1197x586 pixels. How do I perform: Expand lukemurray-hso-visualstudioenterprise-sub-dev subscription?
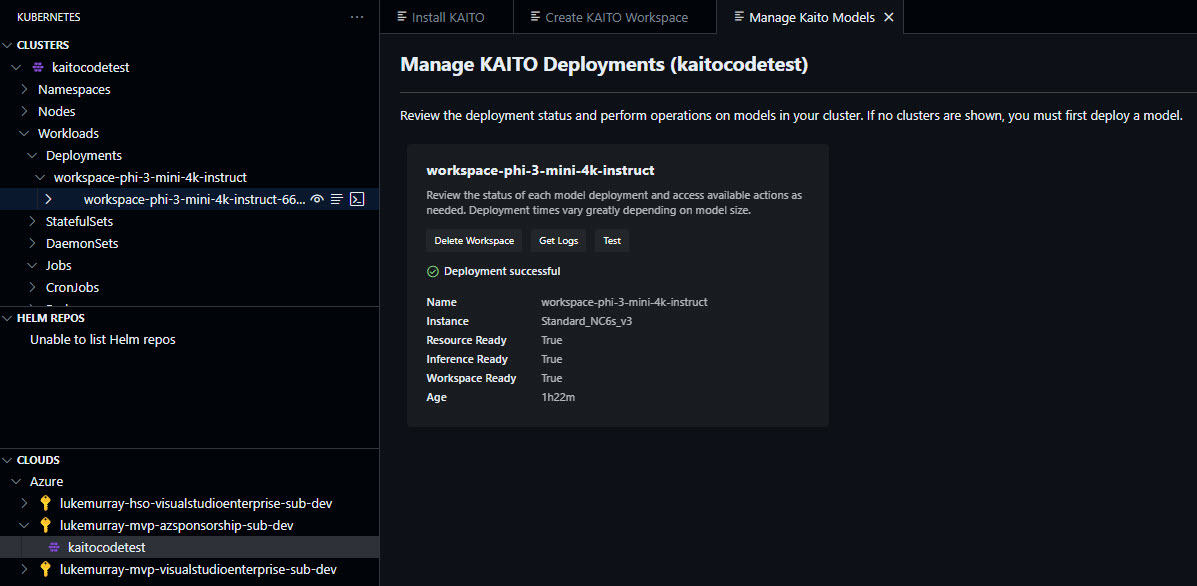[x=24, y=504]
